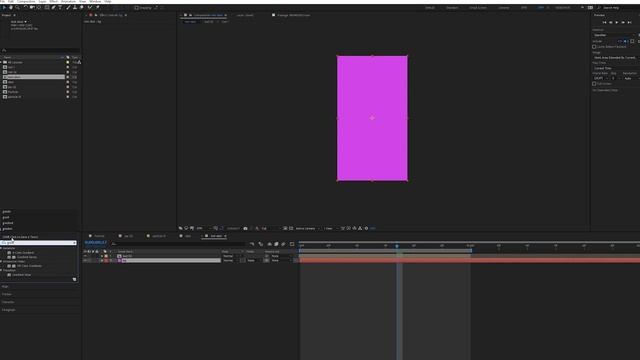The width and height of the screenshot is (640, 360).
Task: Select the Clone Stamp tool
Action: 75,7
